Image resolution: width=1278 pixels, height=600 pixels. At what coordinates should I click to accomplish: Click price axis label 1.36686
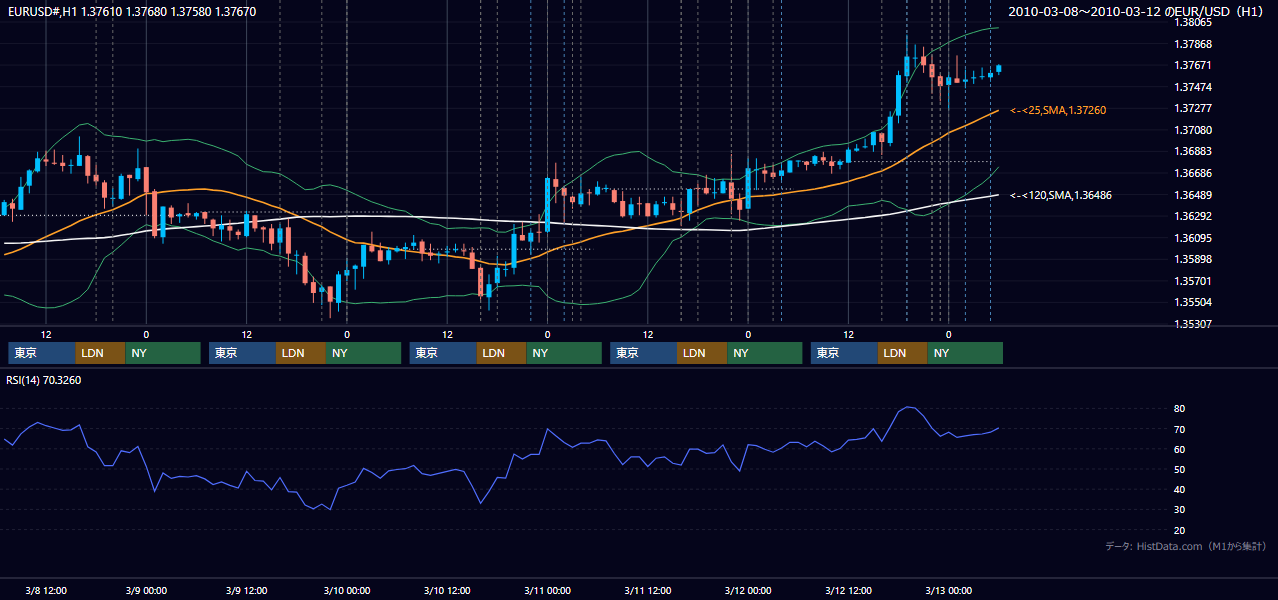[1192, 173]
